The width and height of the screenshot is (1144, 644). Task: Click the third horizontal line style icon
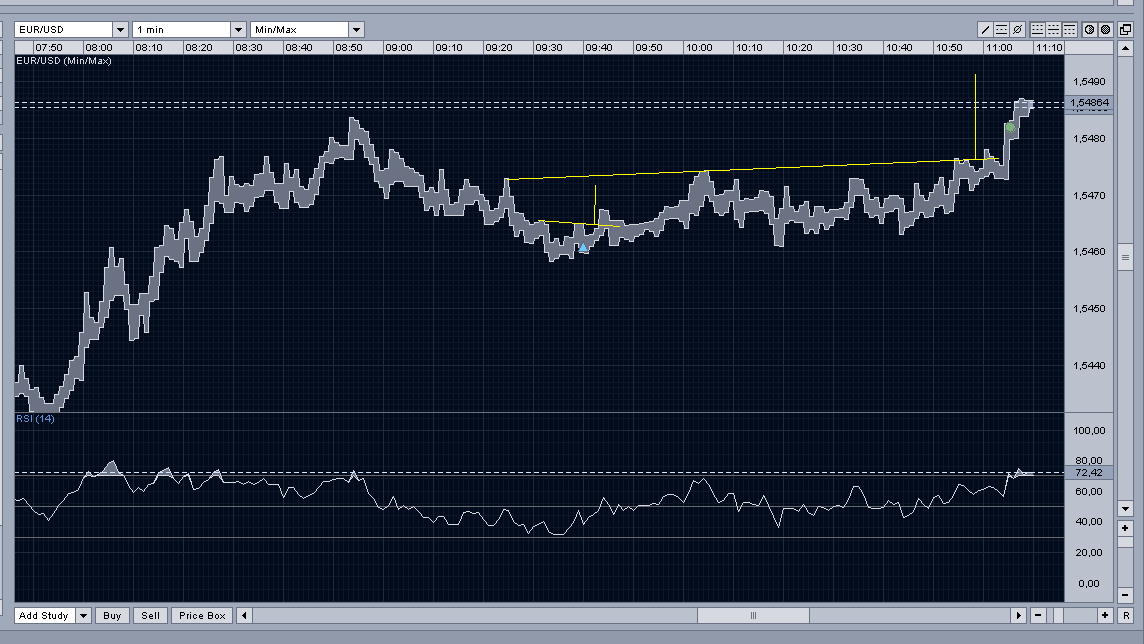coord(1070,30)
